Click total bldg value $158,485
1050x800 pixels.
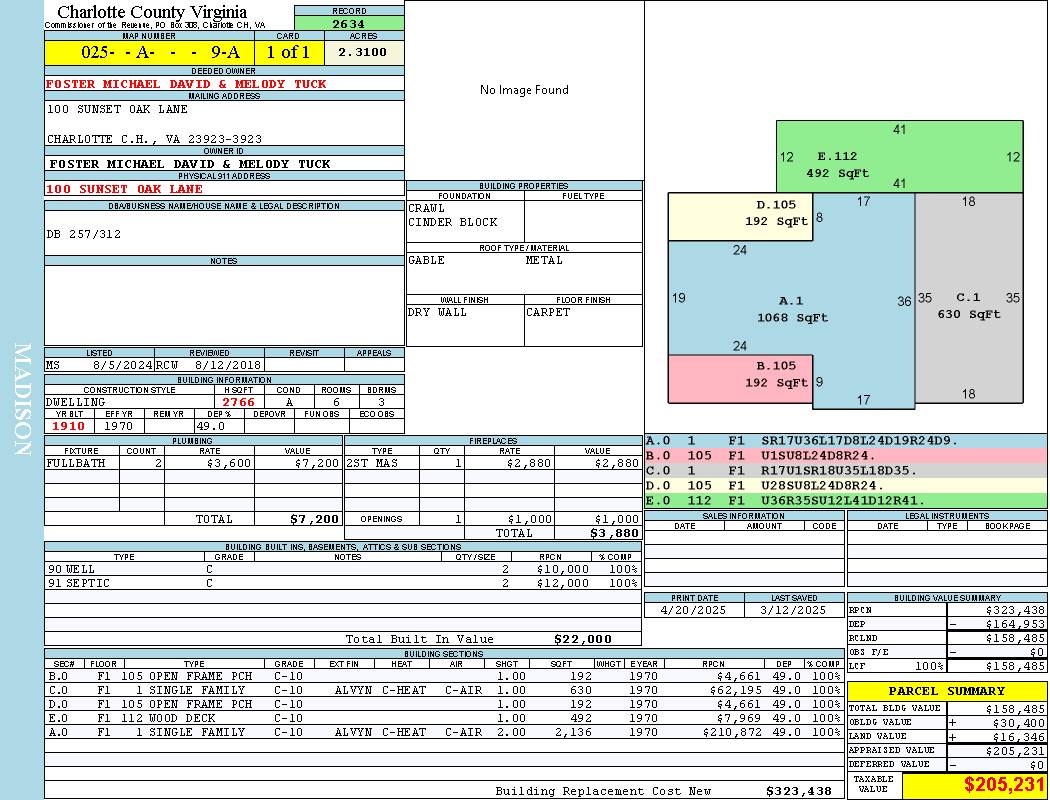(1015, 709)
